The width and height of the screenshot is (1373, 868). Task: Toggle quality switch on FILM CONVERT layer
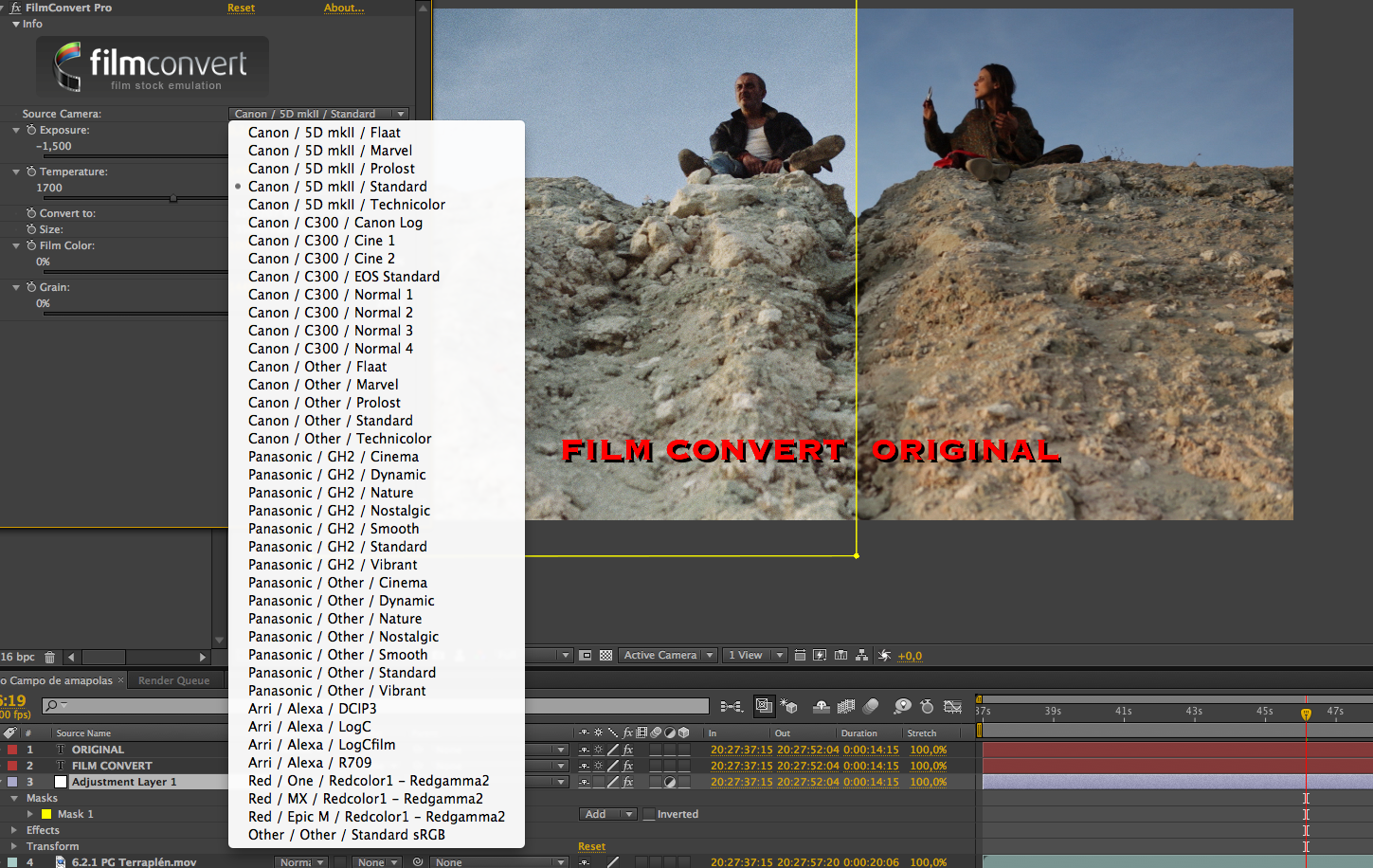(x=613, y=766)
